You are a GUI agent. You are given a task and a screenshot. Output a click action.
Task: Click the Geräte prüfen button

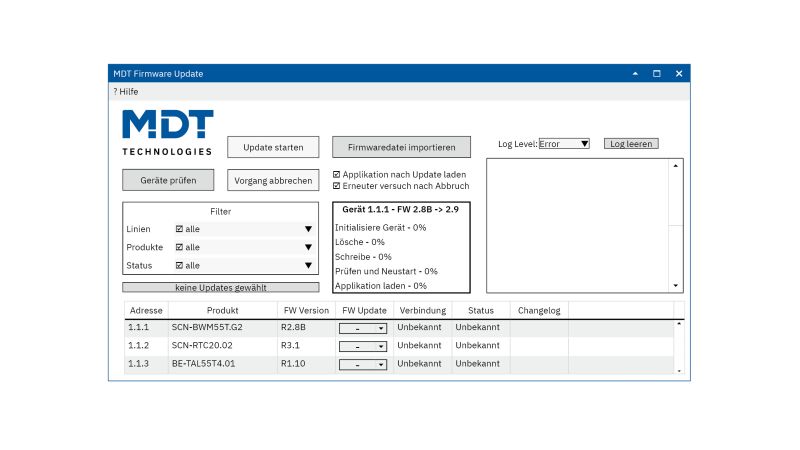pyautogui.click(x=168, y=180)
